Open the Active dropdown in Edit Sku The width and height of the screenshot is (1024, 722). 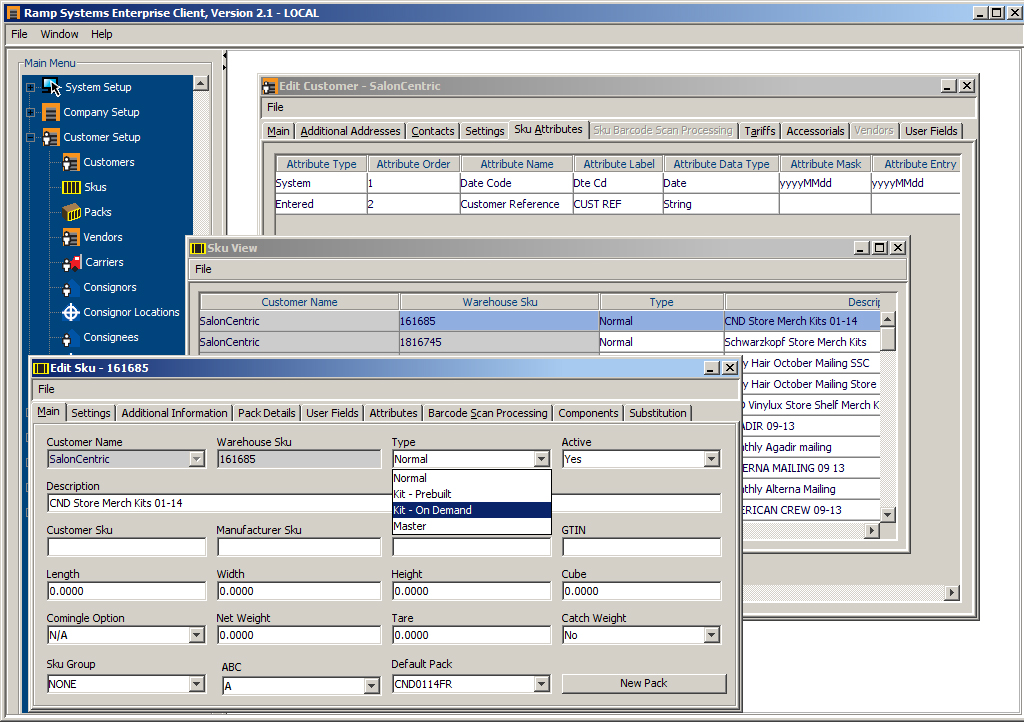coord(711,458)
